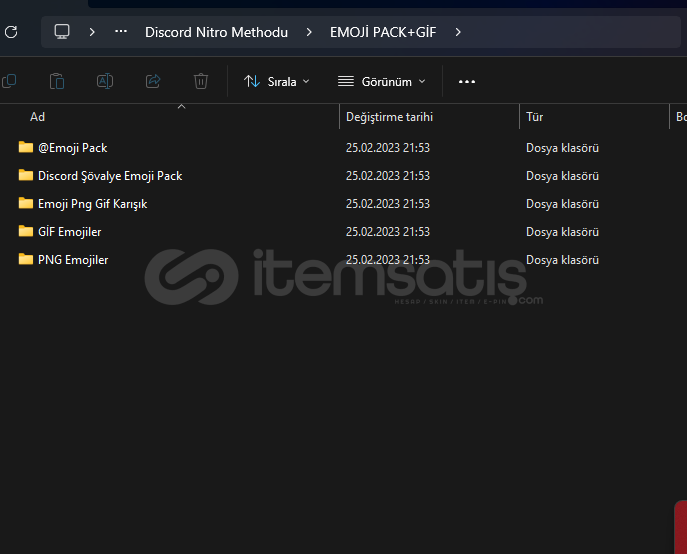Select the EMOJİ PACK+GİF breadcrumb
Screen dimensions: 687x554
[383, 32]
